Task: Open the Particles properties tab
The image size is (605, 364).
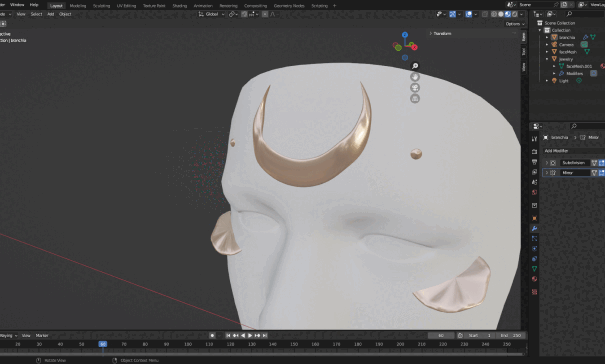Action: (x=534, y=239)
